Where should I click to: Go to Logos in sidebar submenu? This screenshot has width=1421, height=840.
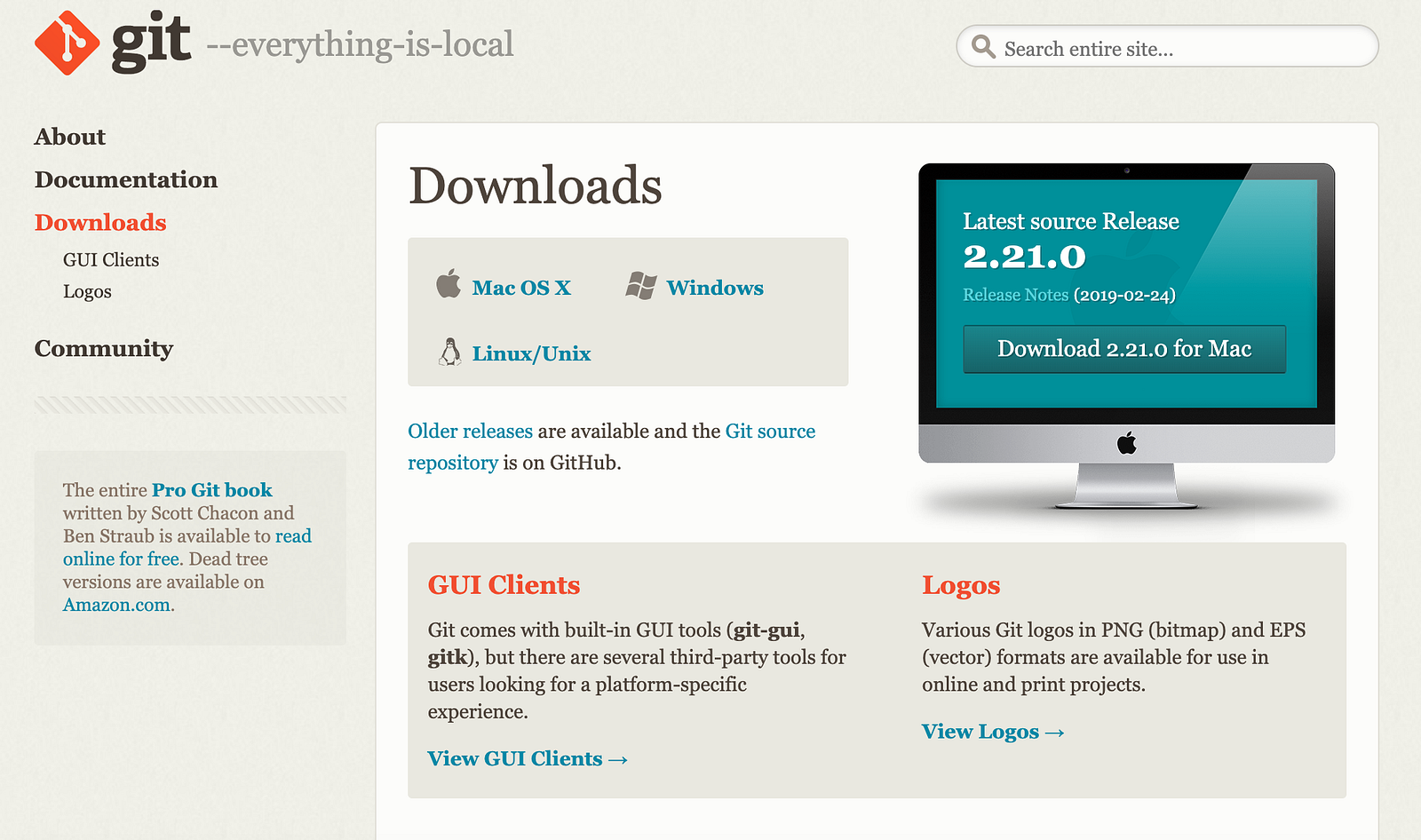pos(87,292)
